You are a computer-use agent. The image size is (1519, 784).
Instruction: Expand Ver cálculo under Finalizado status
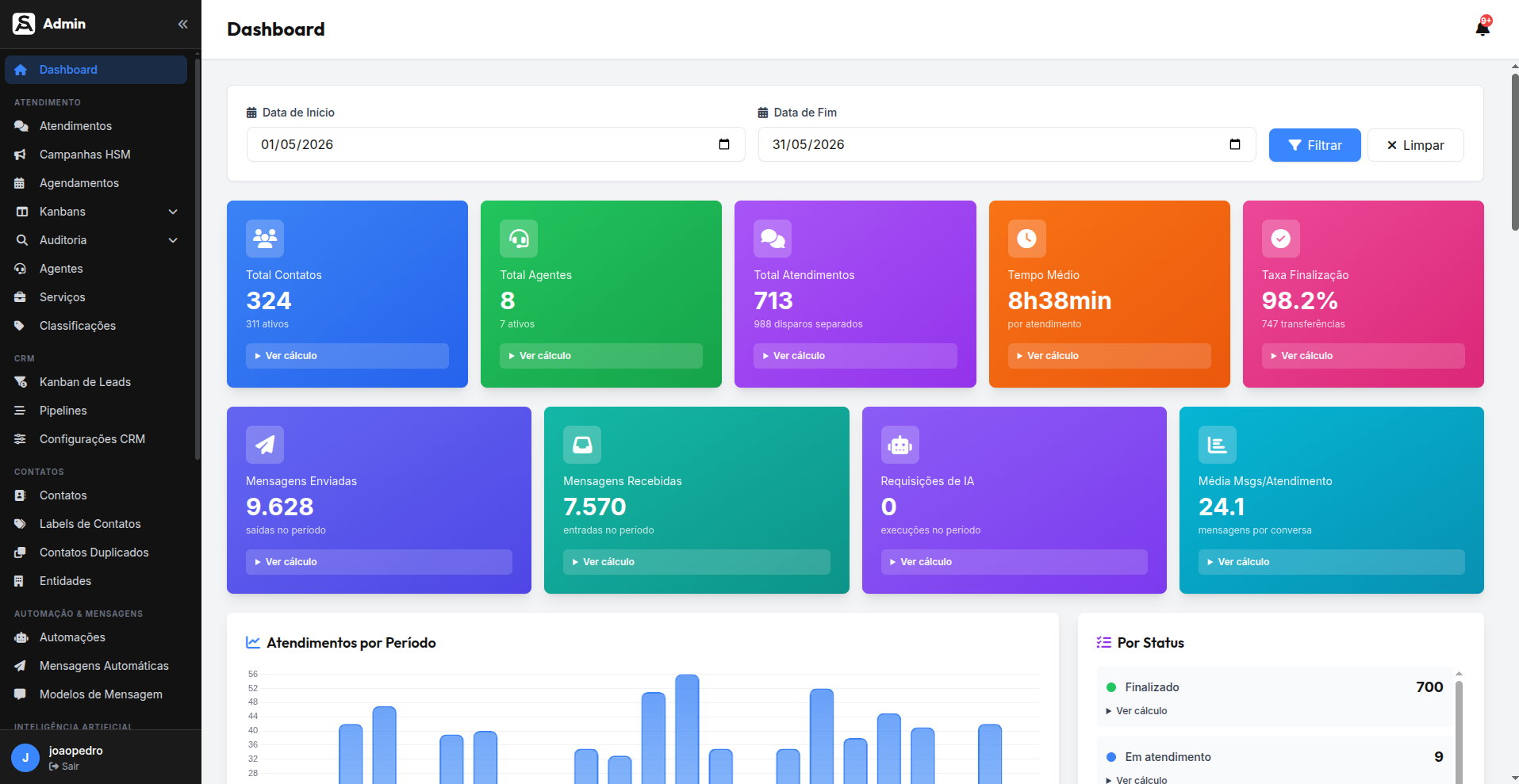click(x=1137, y=711)
